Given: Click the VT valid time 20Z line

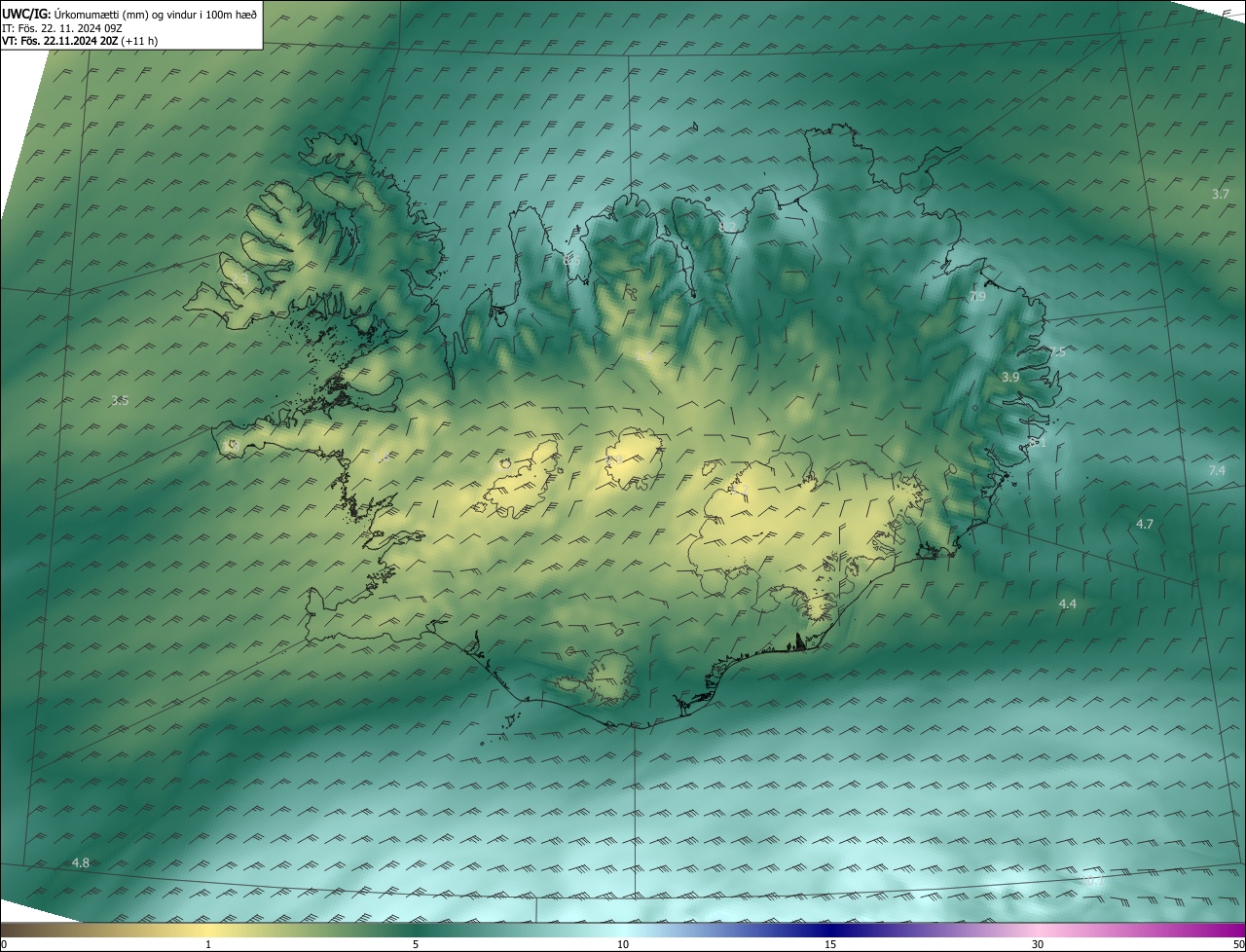Looking at the screenshot, I should [x=80, y=41].
